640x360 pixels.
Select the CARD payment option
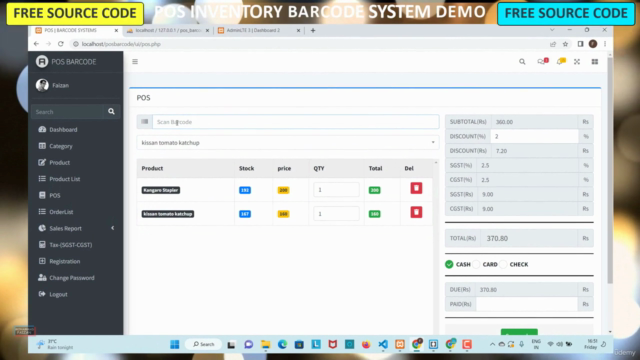pos(476,264)
